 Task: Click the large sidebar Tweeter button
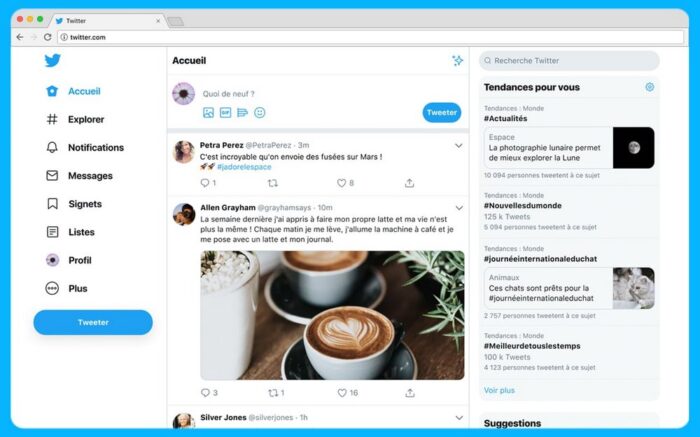pos(93,322)
